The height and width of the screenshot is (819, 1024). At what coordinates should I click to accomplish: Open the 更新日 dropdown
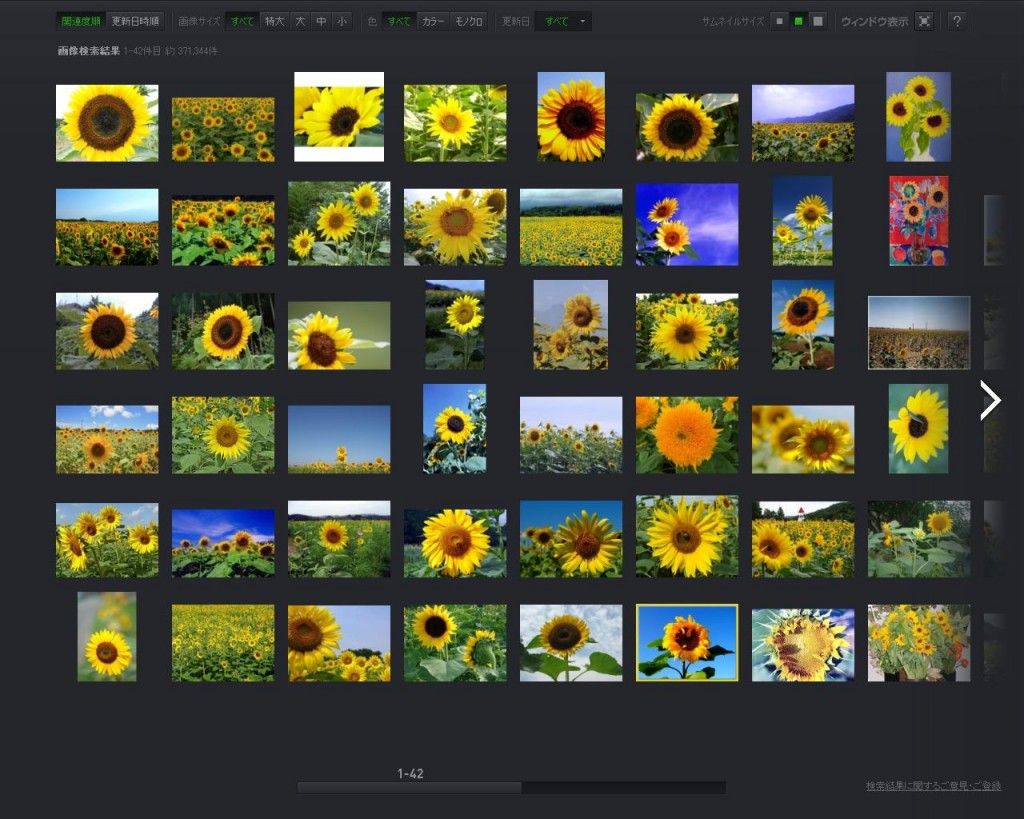coord(564,22)
